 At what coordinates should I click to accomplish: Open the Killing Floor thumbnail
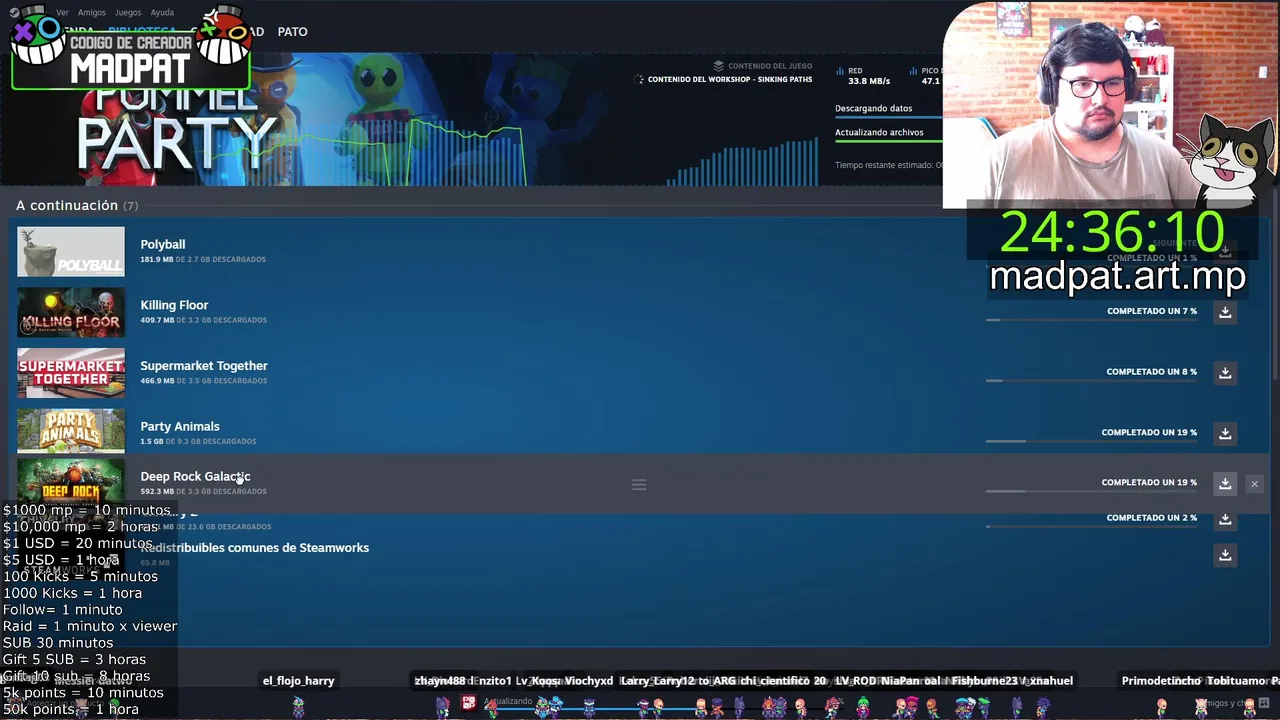(71, 313)
